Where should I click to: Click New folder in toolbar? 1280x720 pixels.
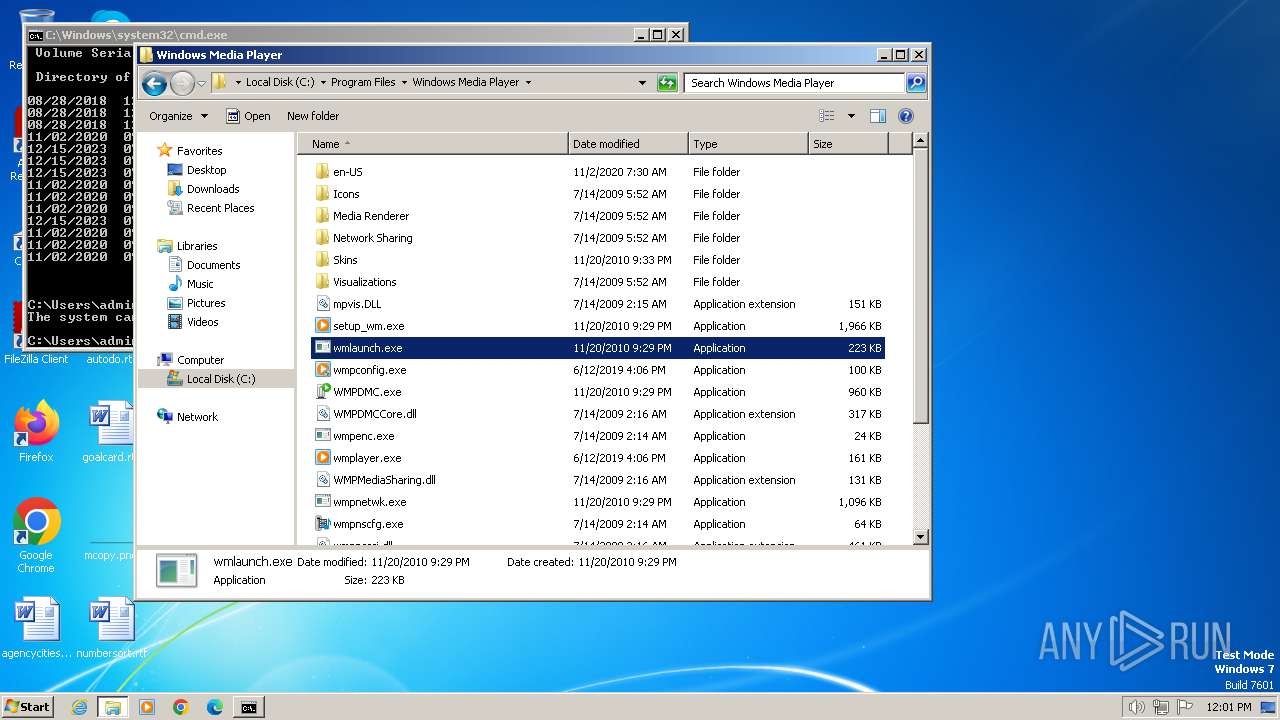tap(313, 116)
